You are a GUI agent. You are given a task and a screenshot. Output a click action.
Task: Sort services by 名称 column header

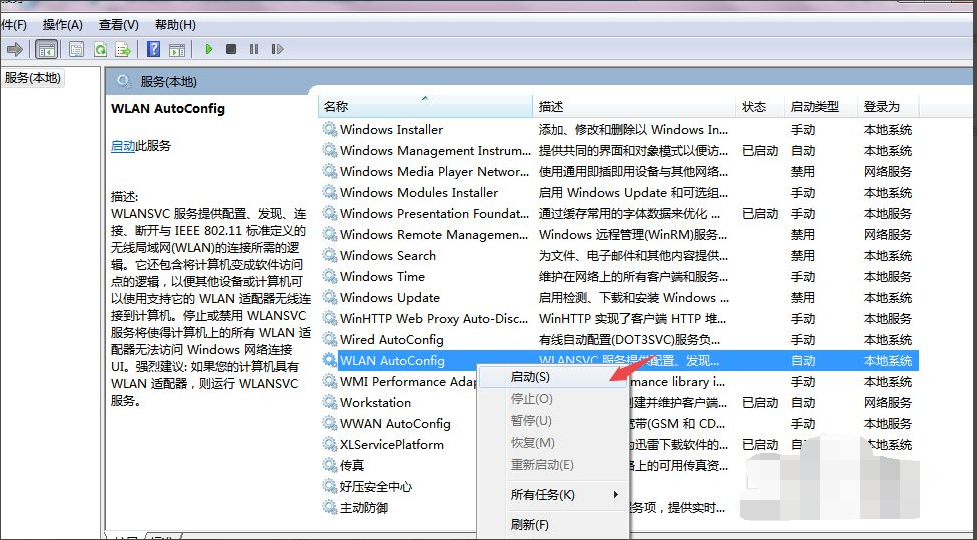coord(336,106)
